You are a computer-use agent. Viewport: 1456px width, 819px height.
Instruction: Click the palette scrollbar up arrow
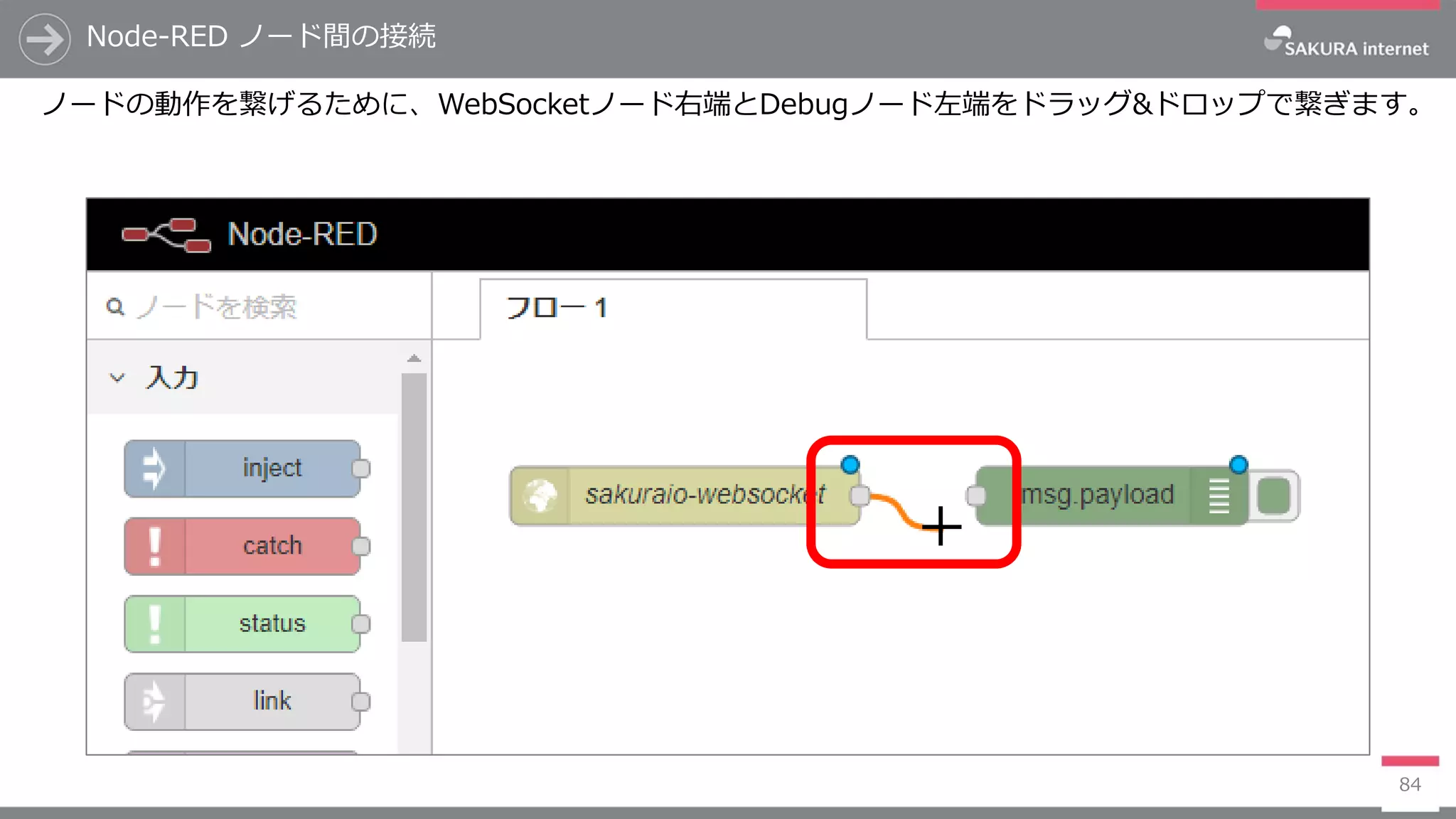click(414, 359)
